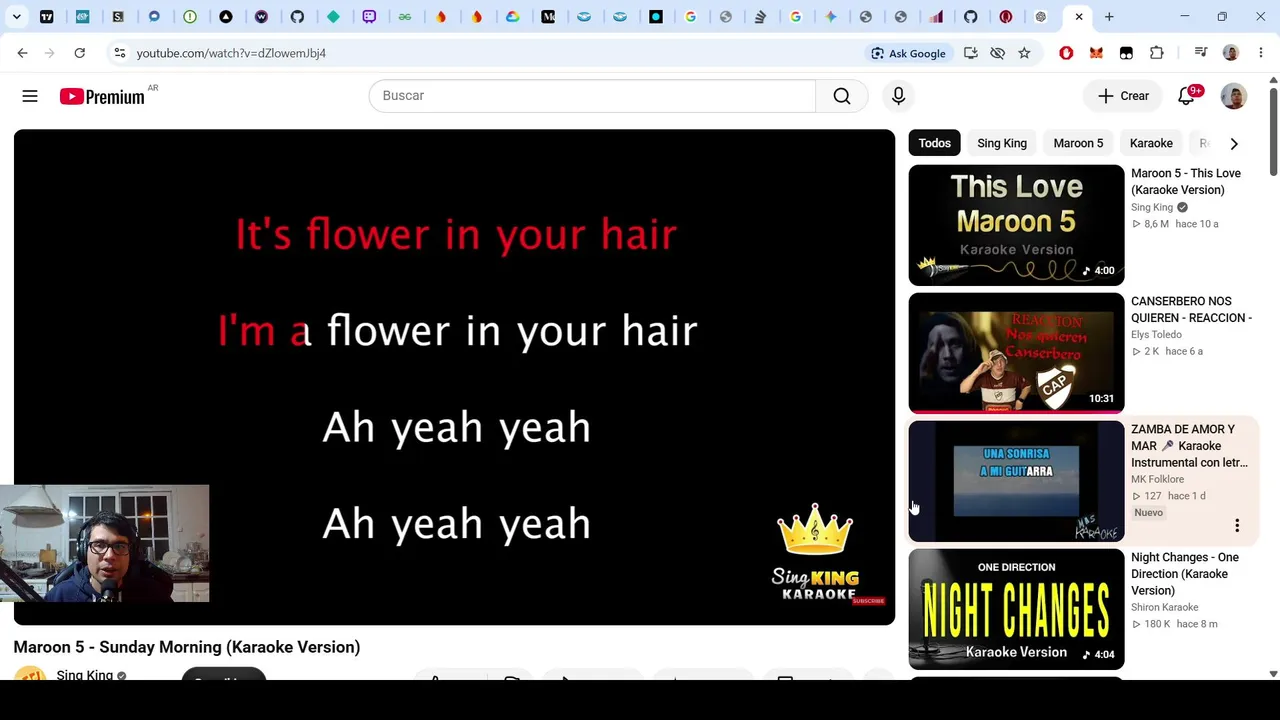Image resolution: width=1280 pixels, height=720 pixels.
Task: Click the video player to pause
Action: click(x=454, y=377)
